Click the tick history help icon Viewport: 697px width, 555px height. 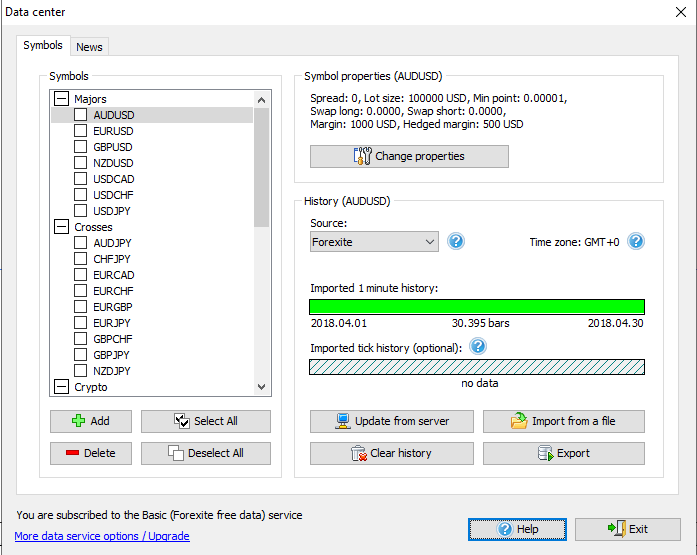coord(478,347)
